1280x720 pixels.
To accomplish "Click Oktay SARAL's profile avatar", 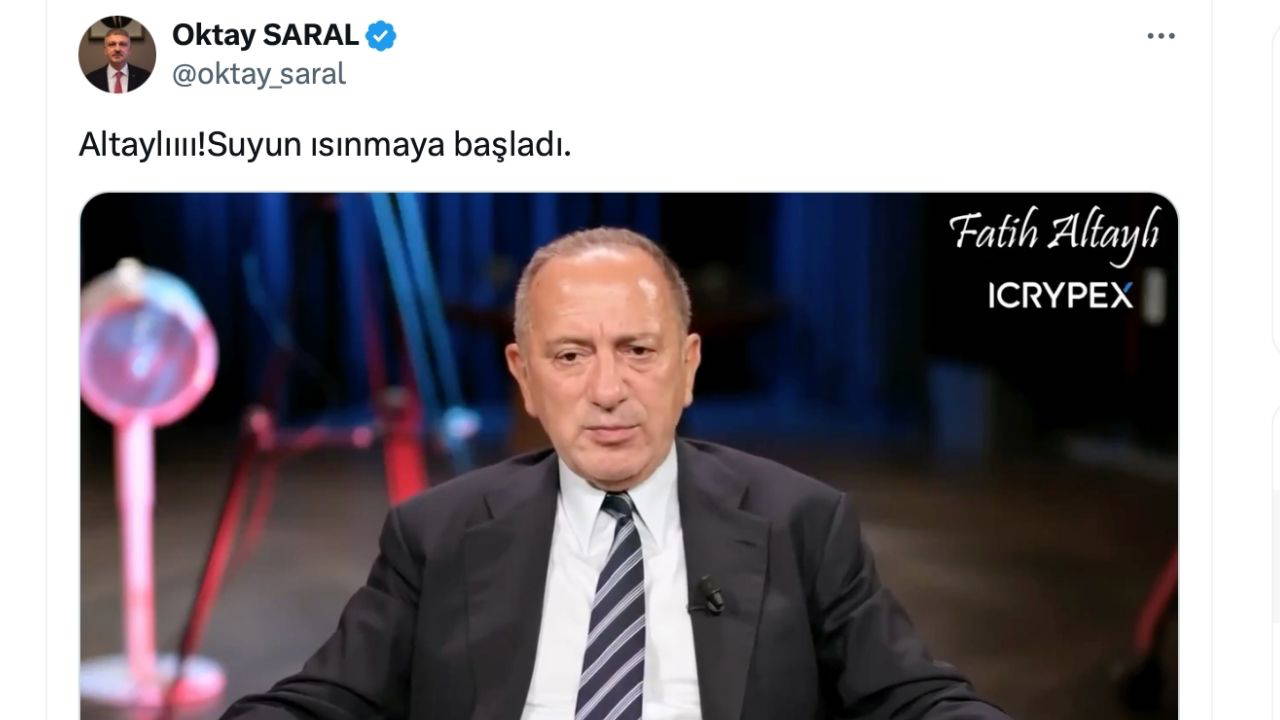I will tap(117, 55).
